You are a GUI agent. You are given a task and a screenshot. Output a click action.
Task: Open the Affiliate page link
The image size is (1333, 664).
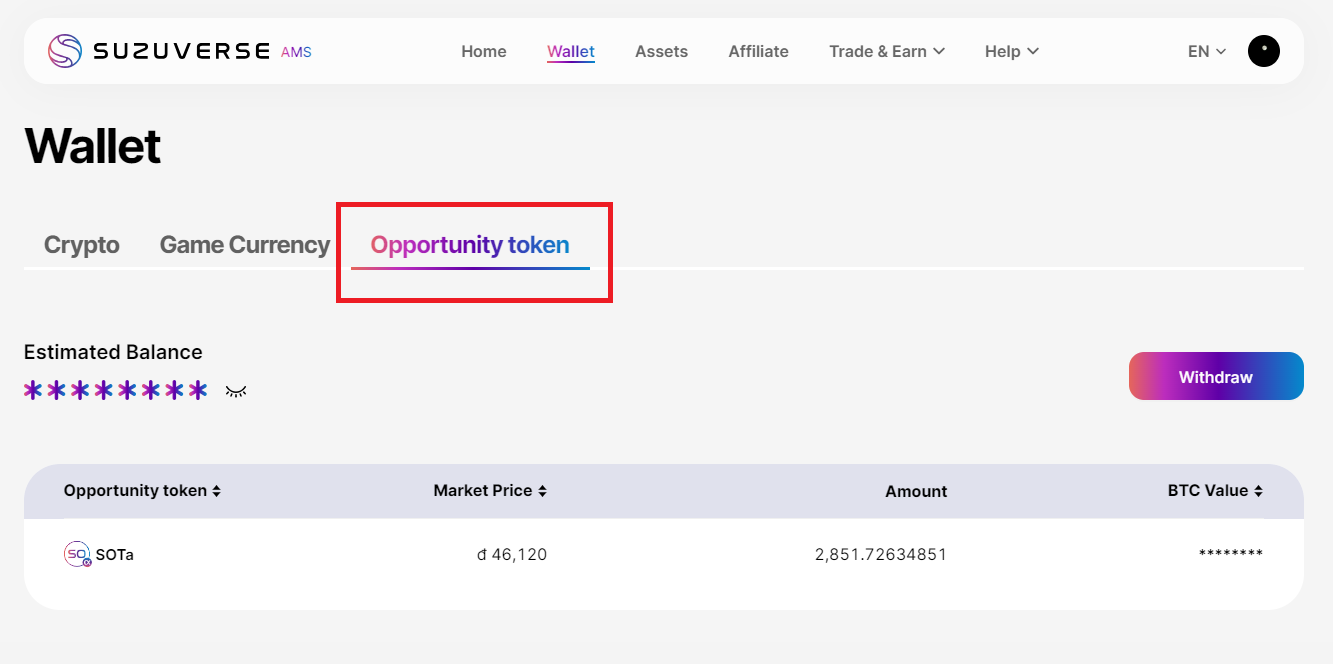click(758, 51)
